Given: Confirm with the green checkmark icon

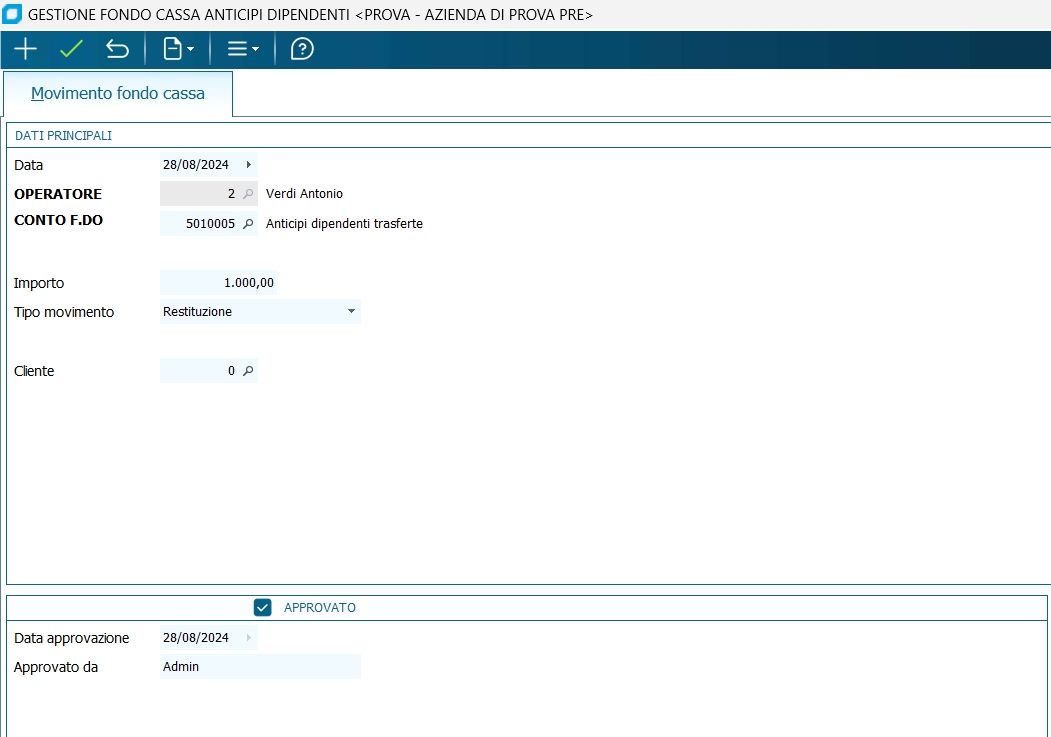Looking at the screenshot, I should pyautogui.click(x=71, y=49).
